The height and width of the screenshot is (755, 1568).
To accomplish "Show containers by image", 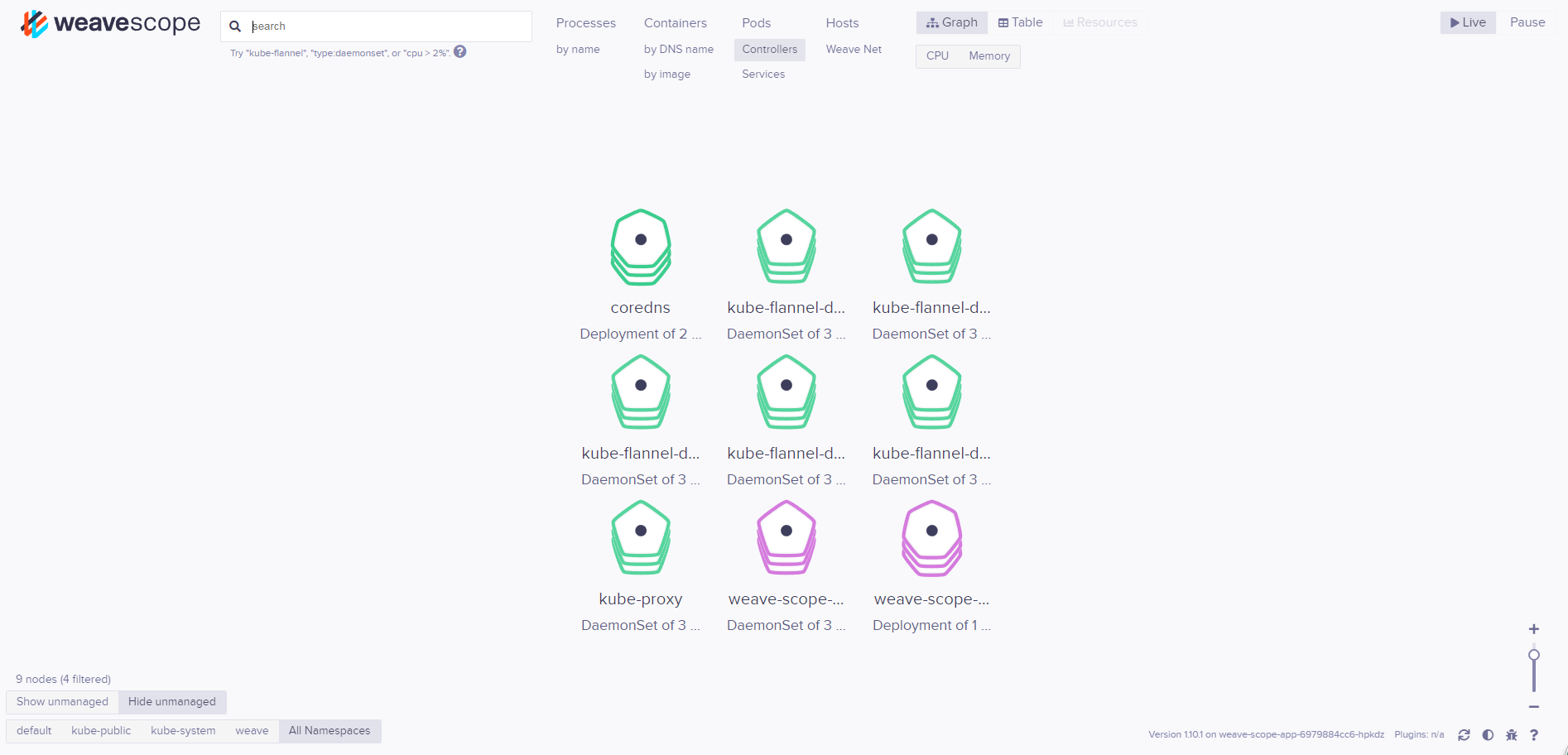I will [x=667, y=75].
